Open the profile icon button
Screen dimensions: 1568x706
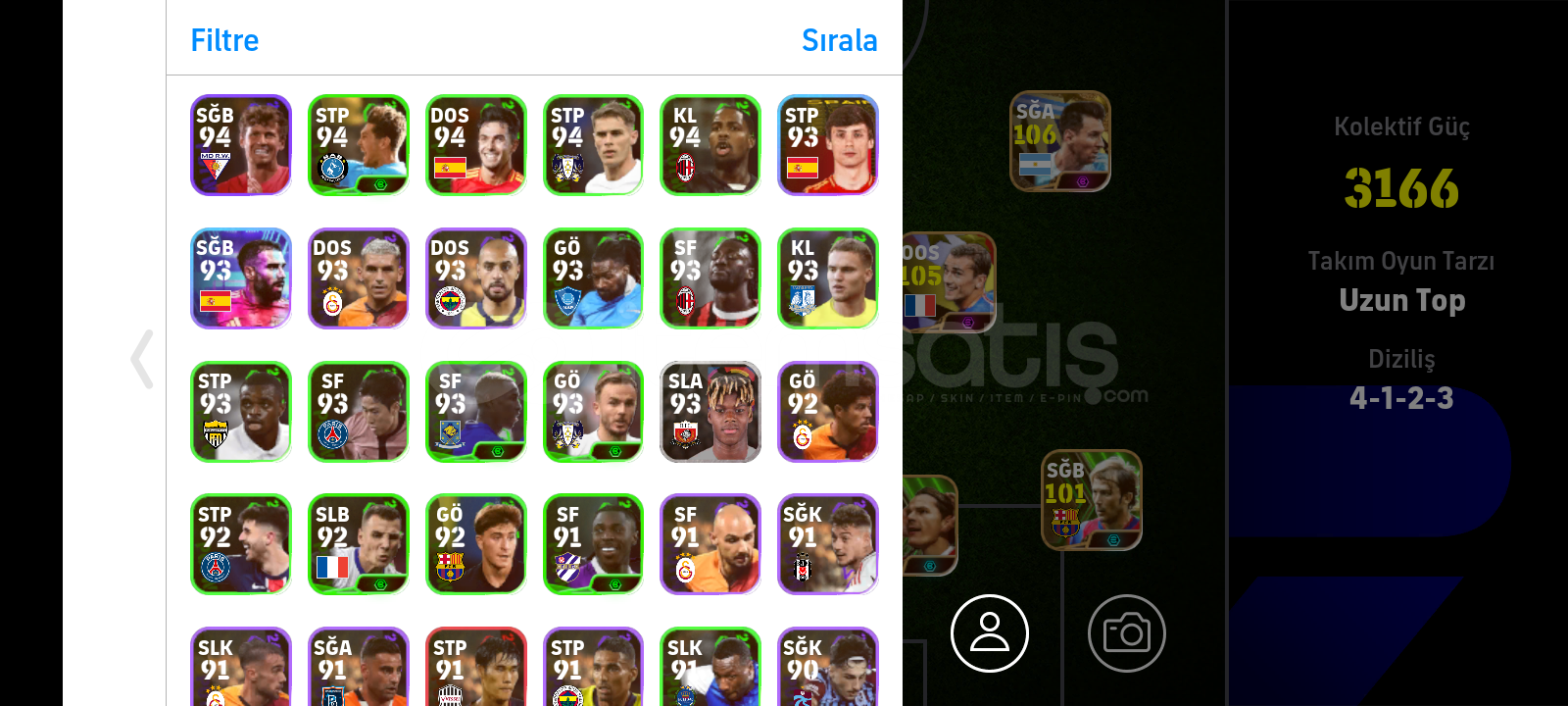point(990,633)
